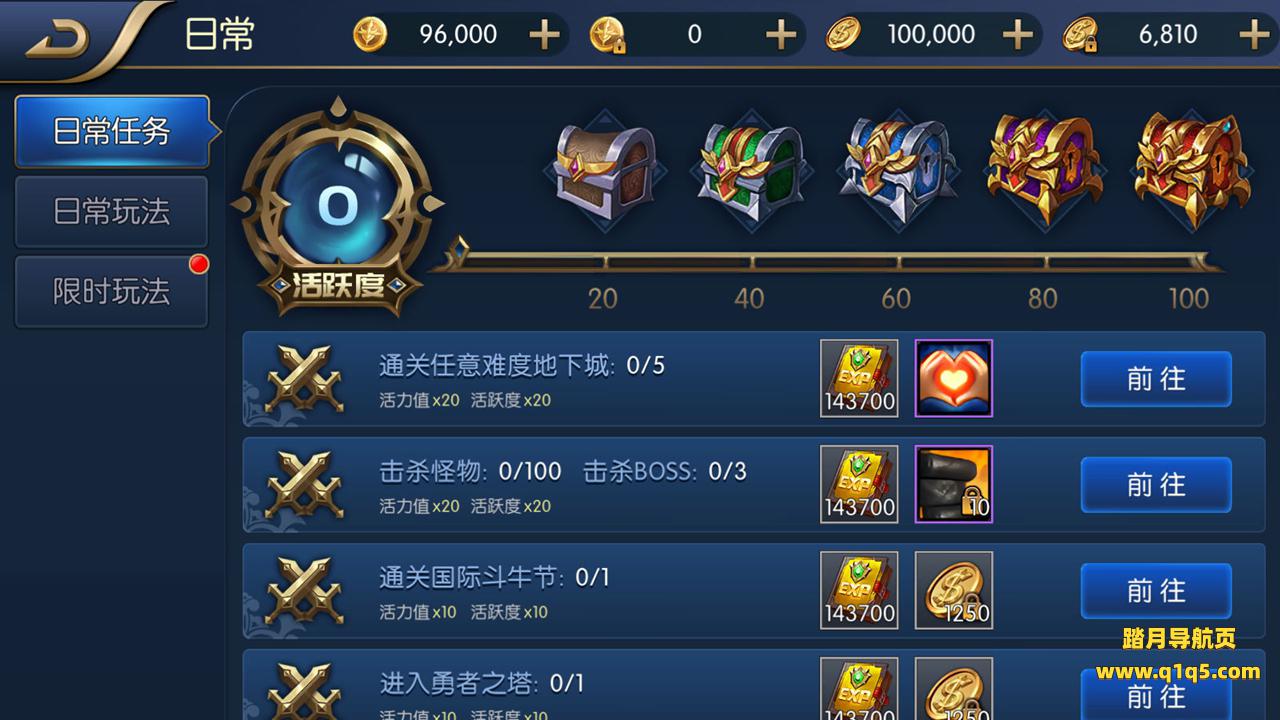Image resolution: width=1280 pixels, height=720 pixels.
Task: Select the 日常任务 tab
Action: pos(112,131)
